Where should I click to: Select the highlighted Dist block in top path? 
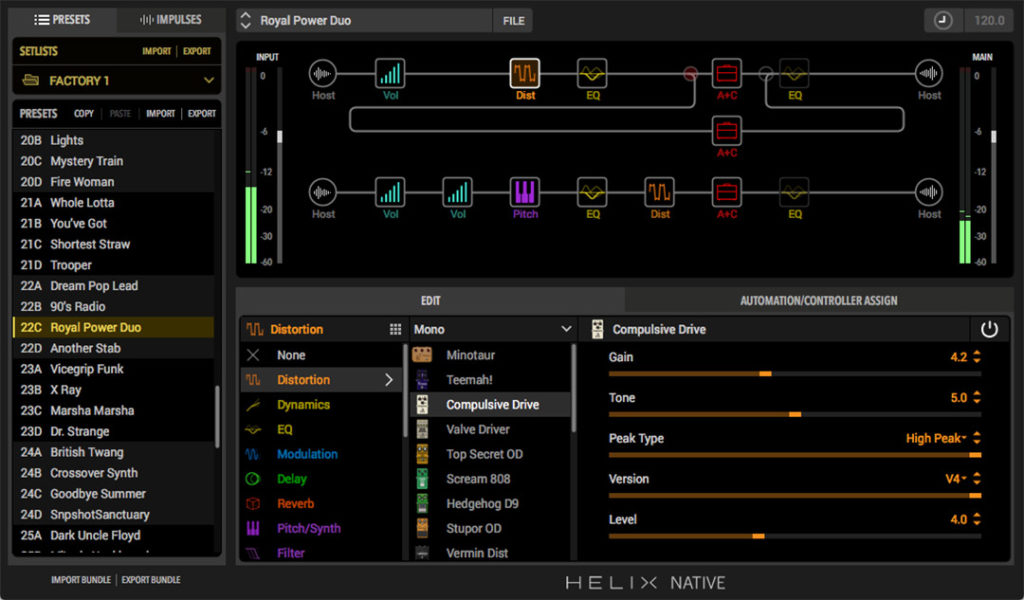(525, 73)
